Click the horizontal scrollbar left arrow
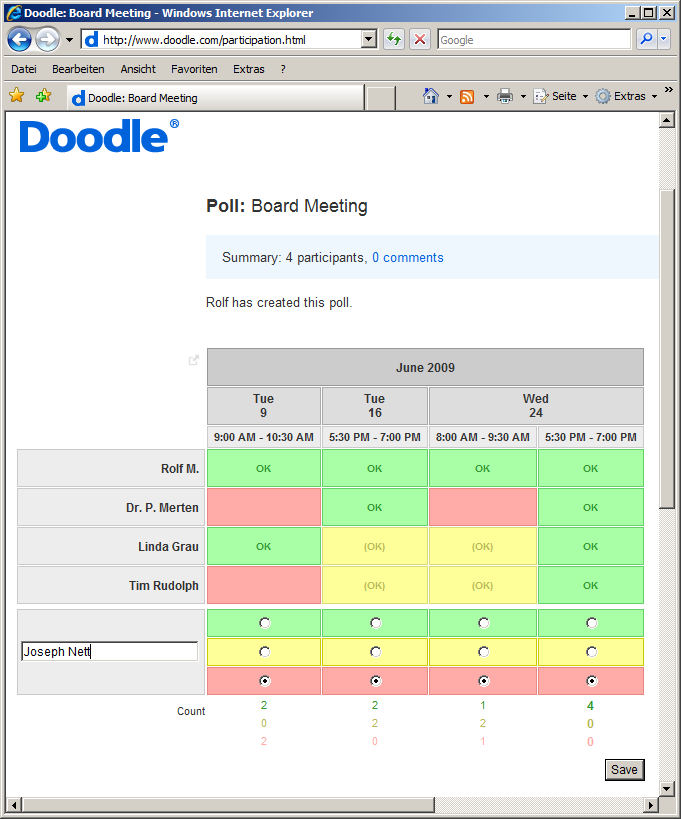Viewport: 681px width, 819px height. click(x=14, y=805)
